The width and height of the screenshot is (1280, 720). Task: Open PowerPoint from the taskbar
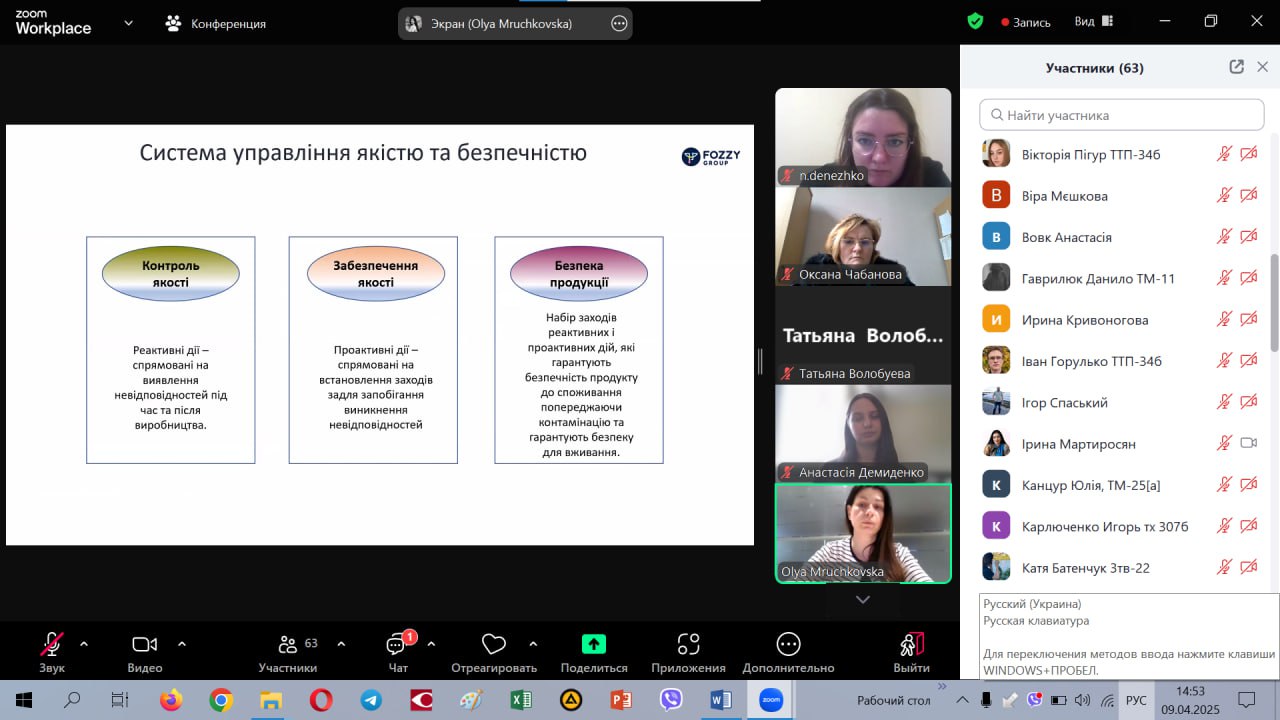coord(621,700)
